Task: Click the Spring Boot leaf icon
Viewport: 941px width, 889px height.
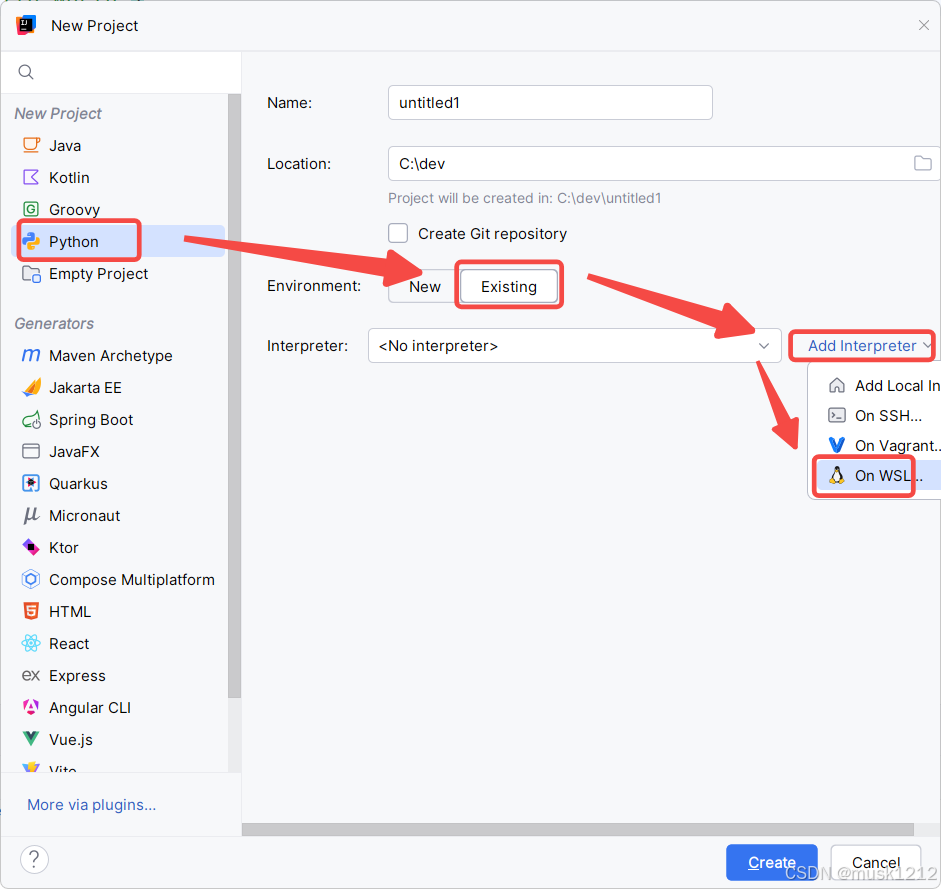Action: coord(31,420)
